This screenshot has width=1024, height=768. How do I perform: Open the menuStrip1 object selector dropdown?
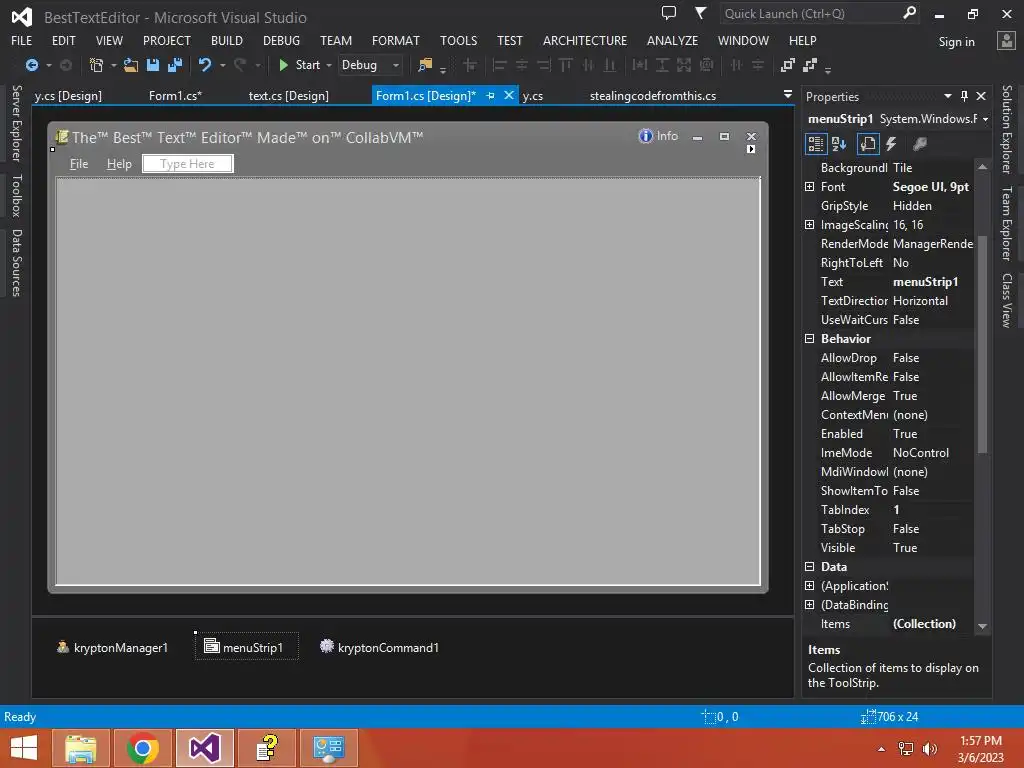[x=985, y=119]
